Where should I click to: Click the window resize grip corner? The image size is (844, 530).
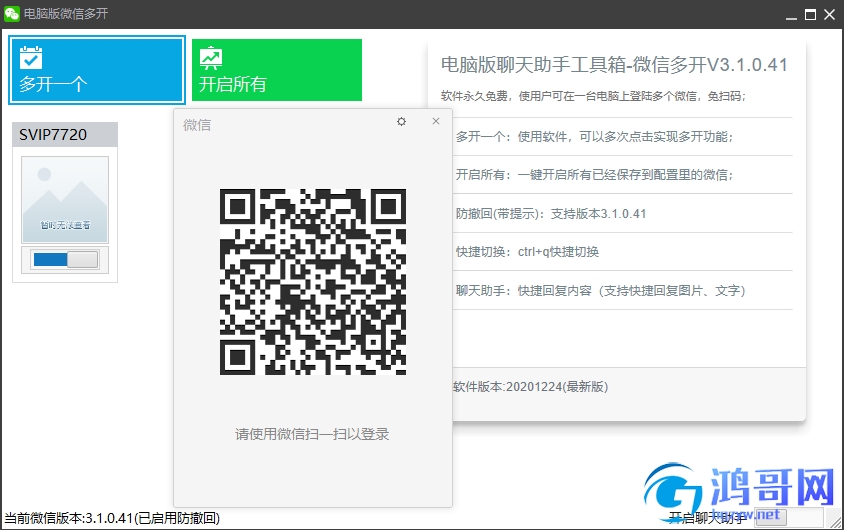[835, 521]
